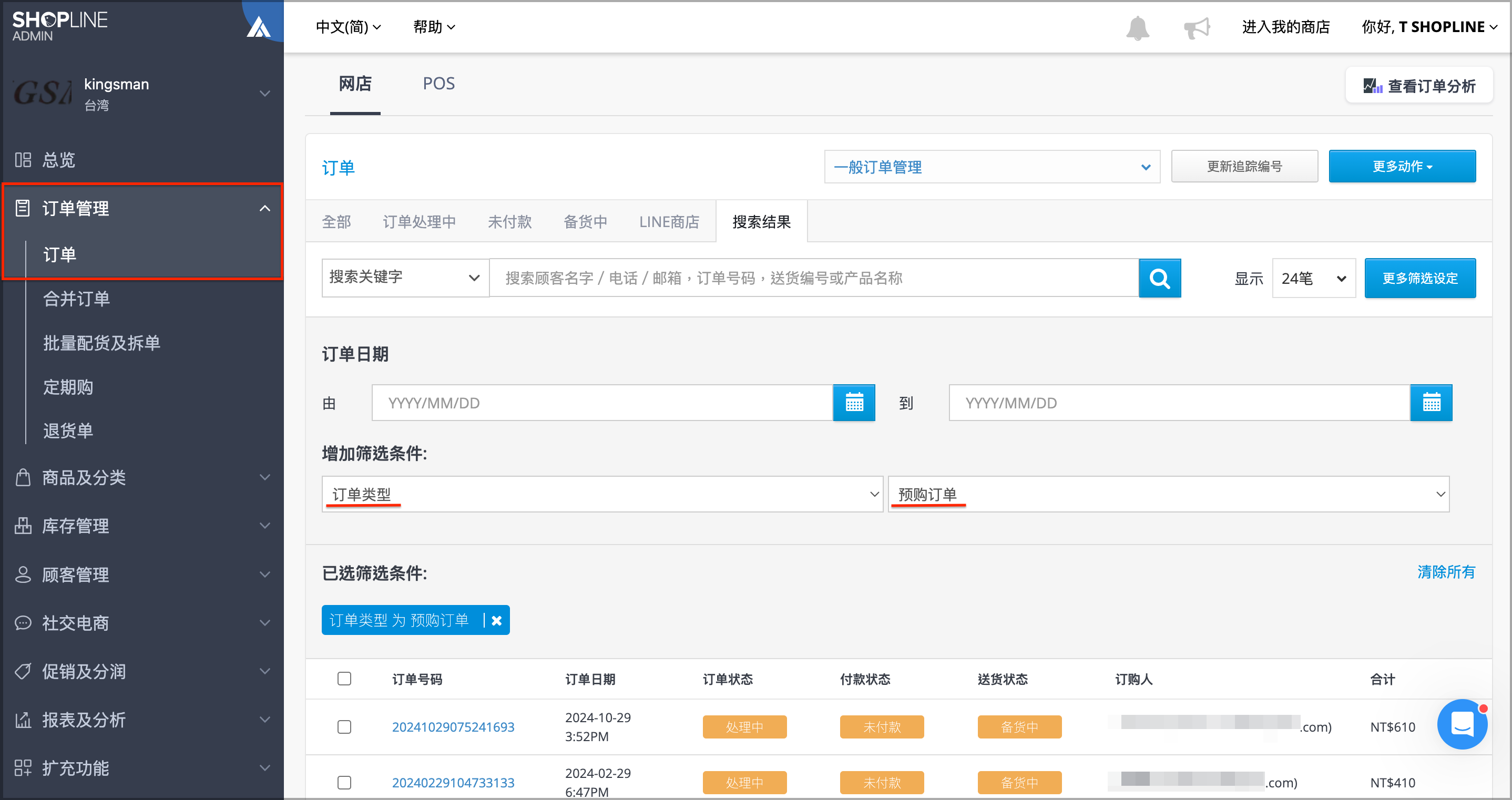Viewport: 1512px width, 800px height.
Task: Expand the 报表及分析 menu chevron
Action: [265, 720]
